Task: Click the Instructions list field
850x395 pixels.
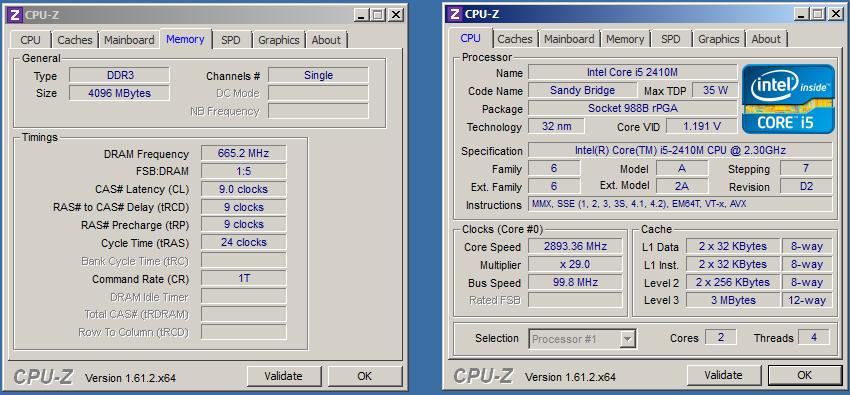Action: coord(680,204)
